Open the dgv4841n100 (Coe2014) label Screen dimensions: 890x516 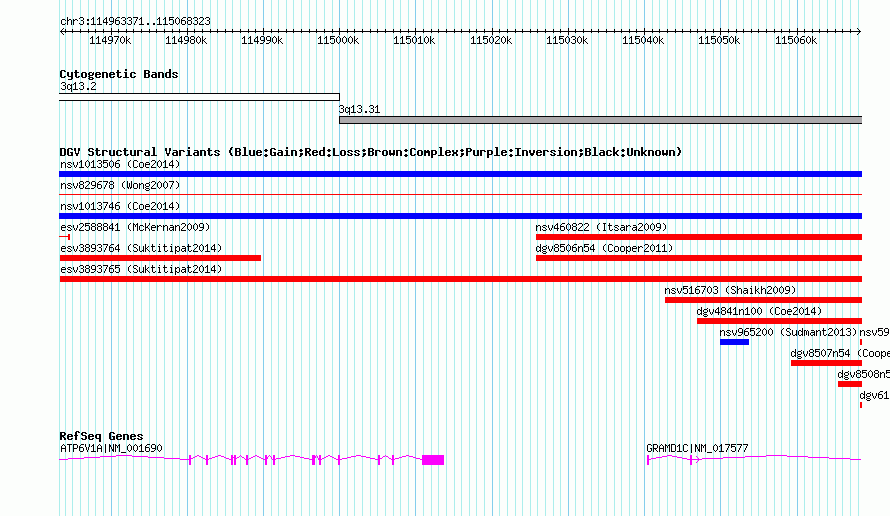[759, 311]
